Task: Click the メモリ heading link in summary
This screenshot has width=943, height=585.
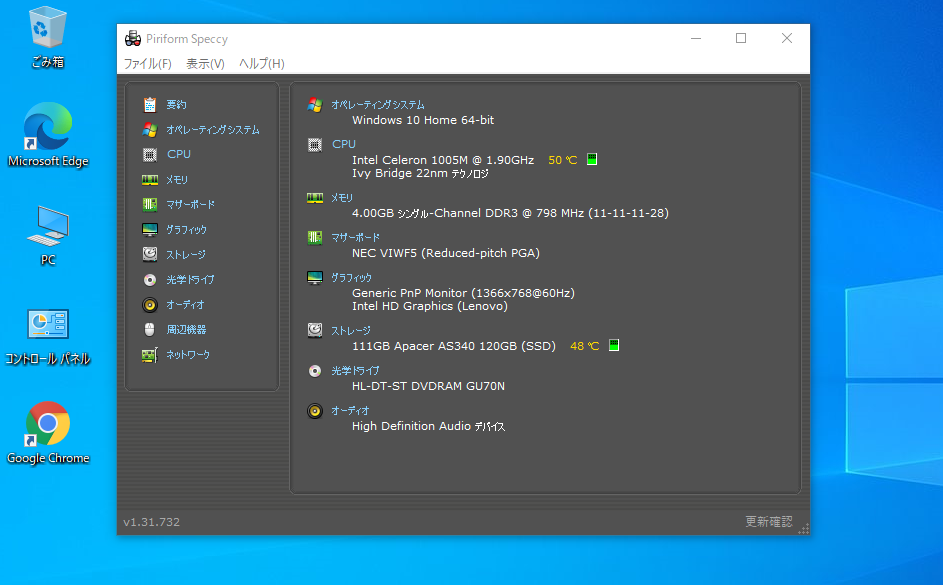Action: (x=342, y=198)
